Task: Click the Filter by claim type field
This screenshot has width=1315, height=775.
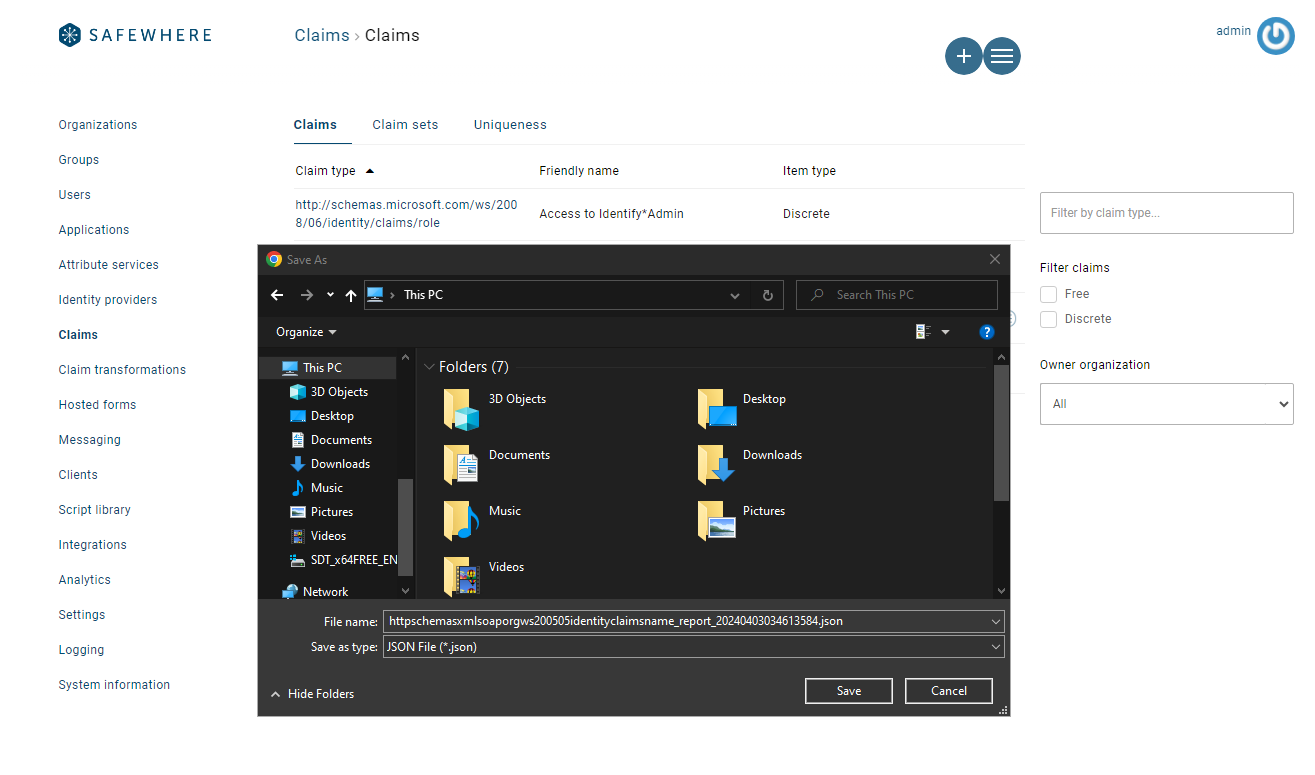Action: (1166, 213)
